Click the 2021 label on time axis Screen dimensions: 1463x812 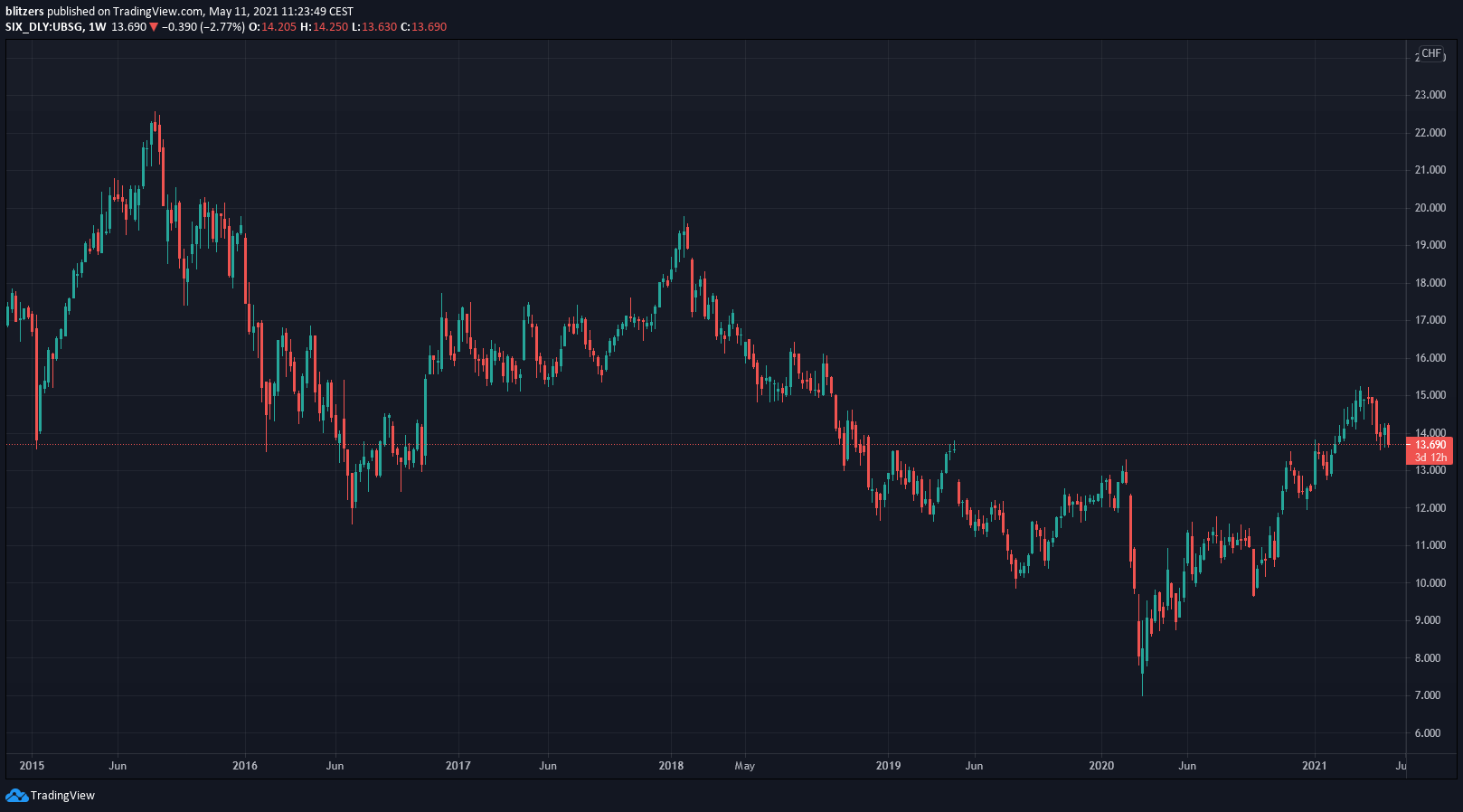tap(1315, 766)
